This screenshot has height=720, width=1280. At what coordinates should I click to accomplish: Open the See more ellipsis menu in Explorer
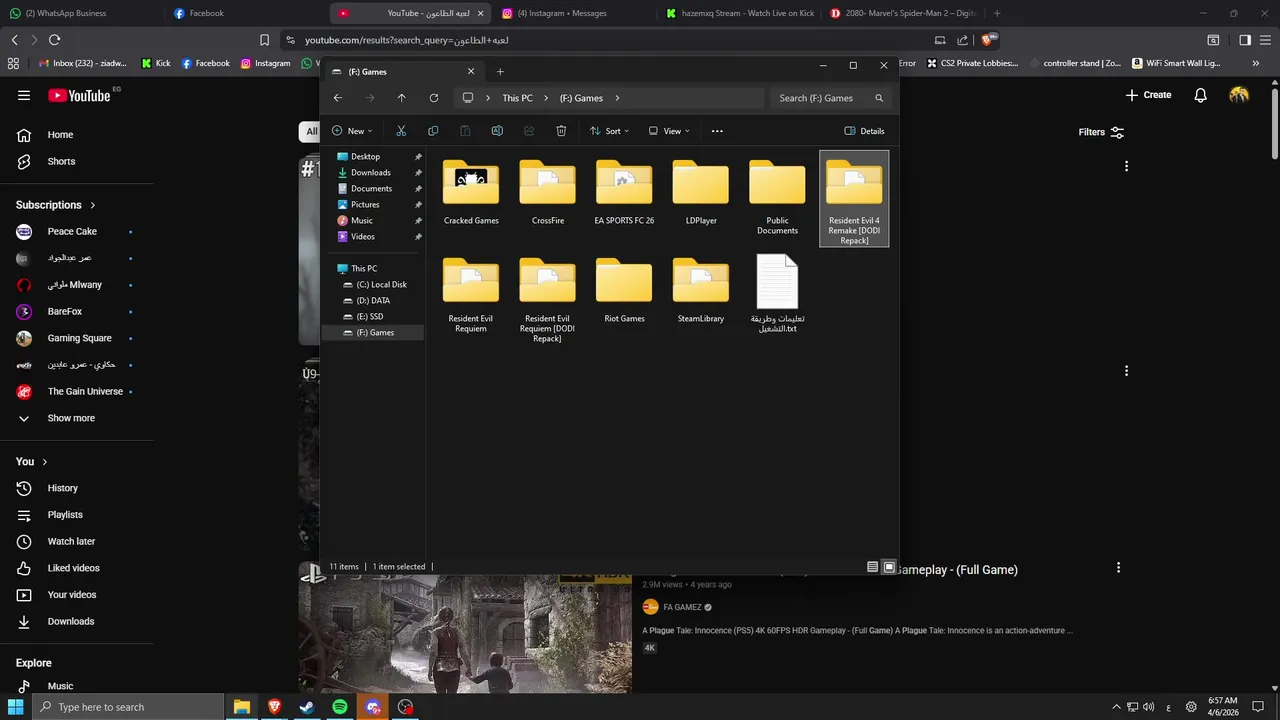click(717, 131)
